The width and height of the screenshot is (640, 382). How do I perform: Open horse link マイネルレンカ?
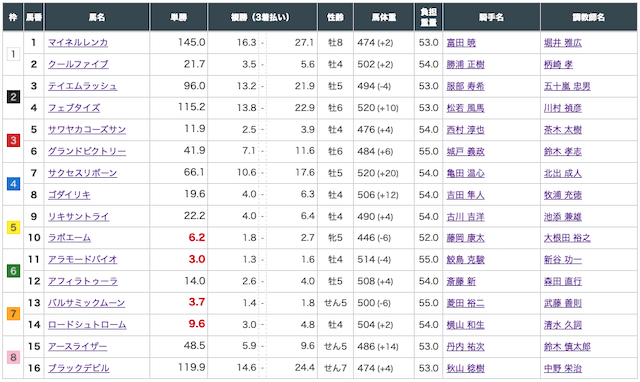78,42
